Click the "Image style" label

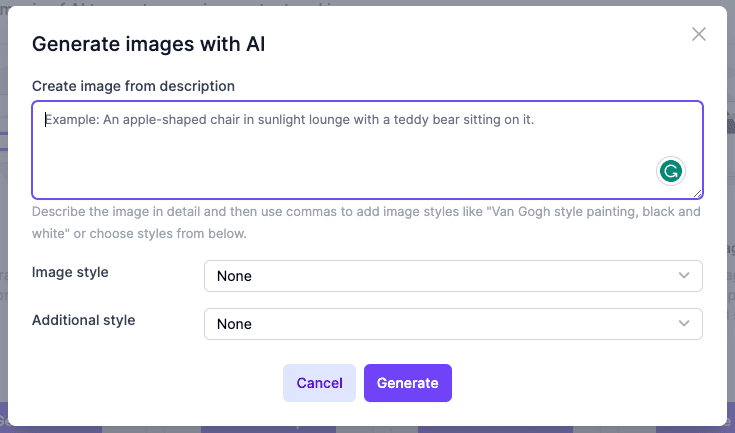pyautogui.click(x=70, y=272)
